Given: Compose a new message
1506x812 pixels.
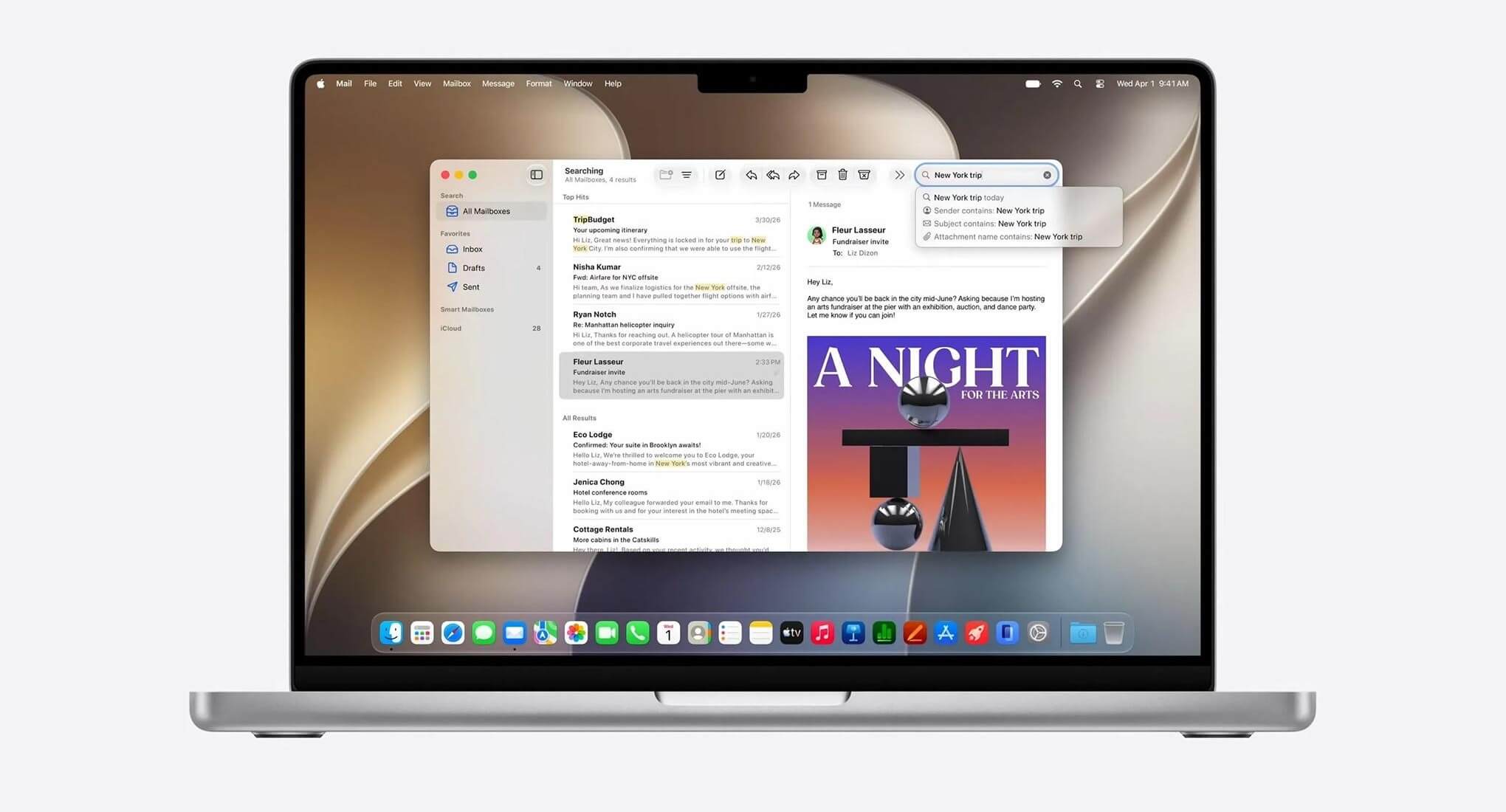Looking at the screenshot, I should coord(720,175).
